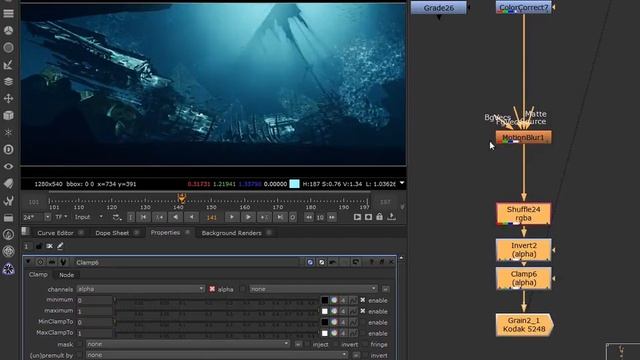Open the 3D nodes cube icon

[x=8, y=116]
